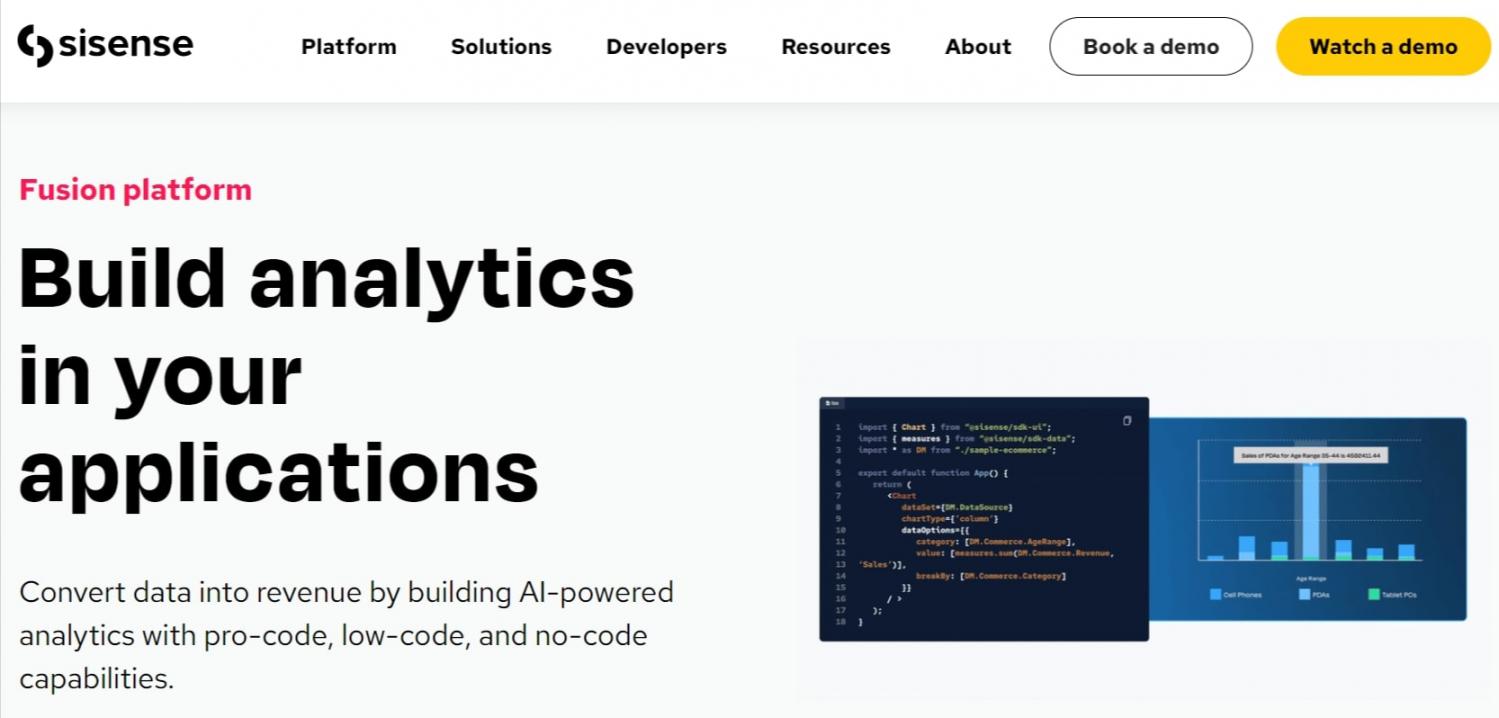Click the PDAs legend swatch

pyautogui.click(x=1304, y=594)
